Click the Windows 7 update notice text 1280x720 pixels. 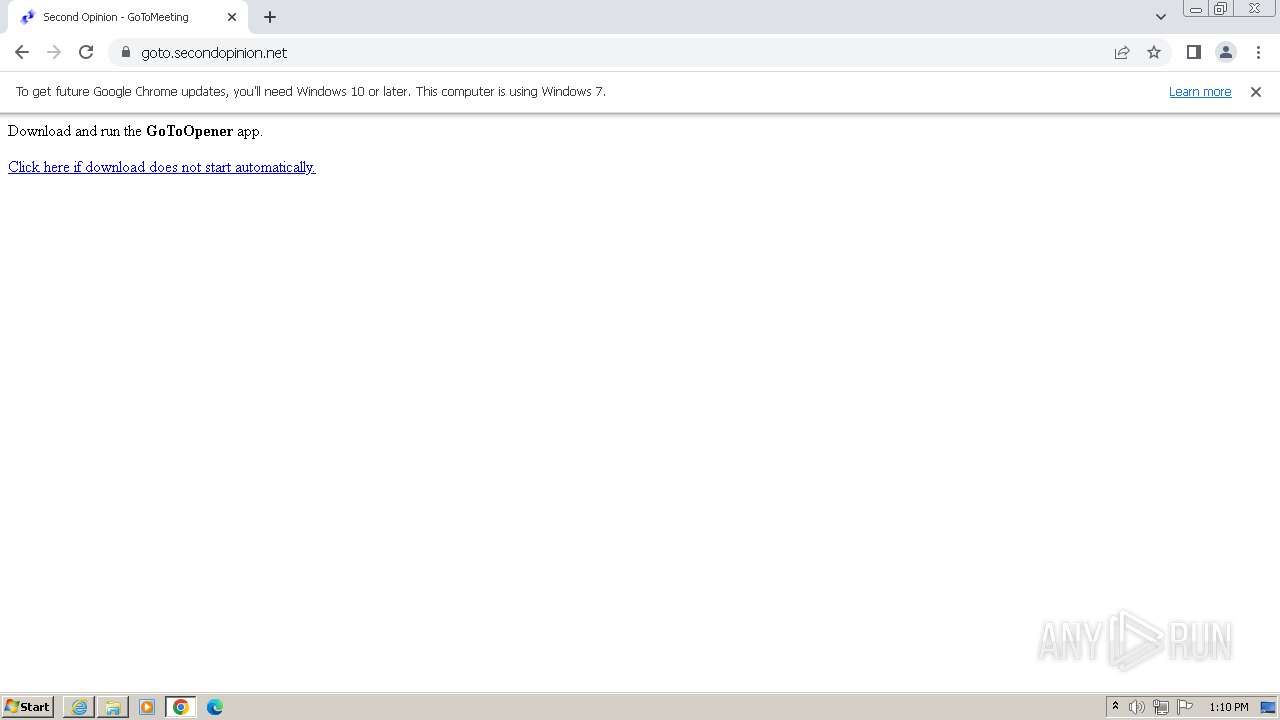[311, 91]
